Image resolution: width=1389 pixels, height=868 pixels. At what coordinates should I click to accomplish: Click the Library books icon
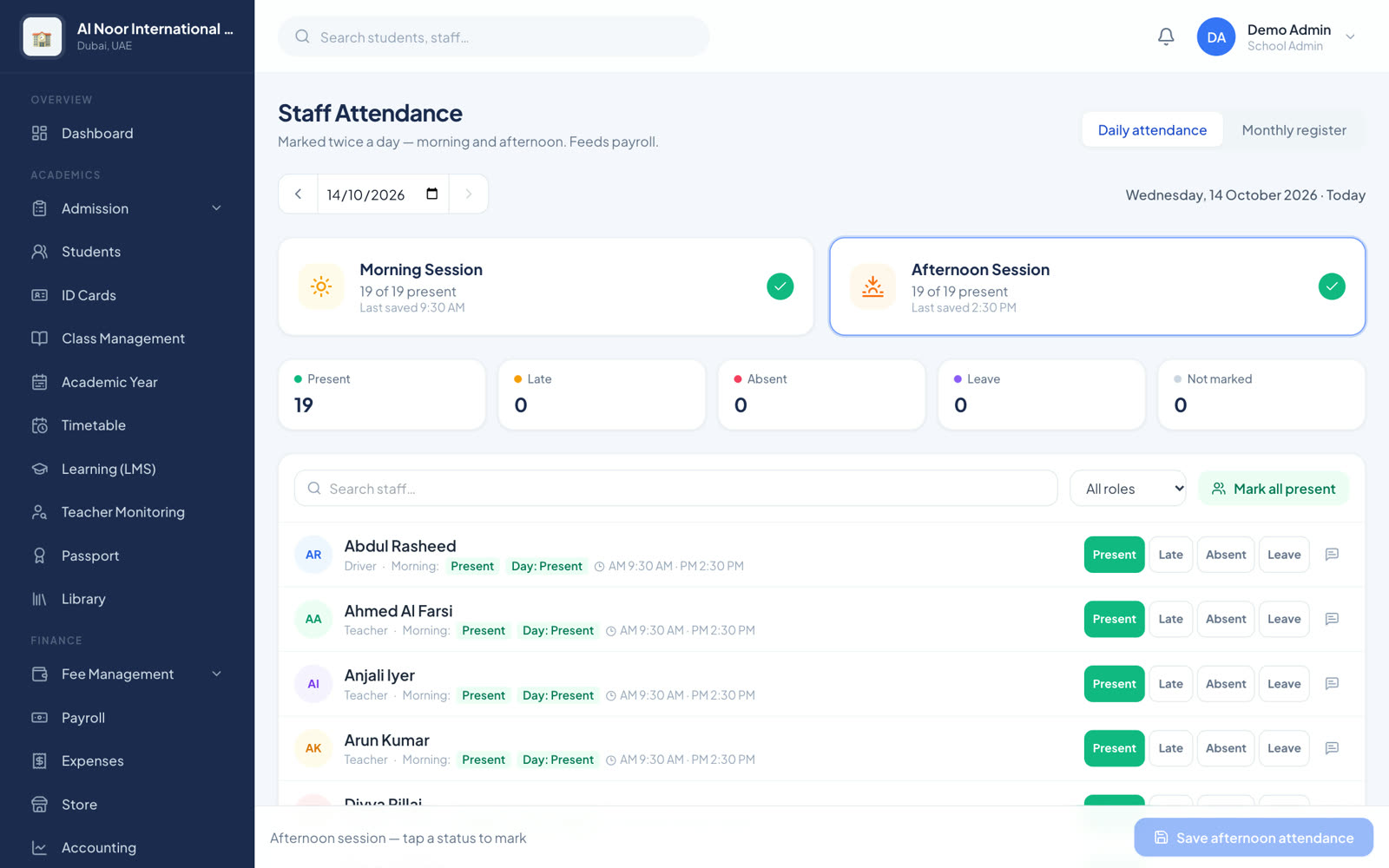(x=40, y=599)
